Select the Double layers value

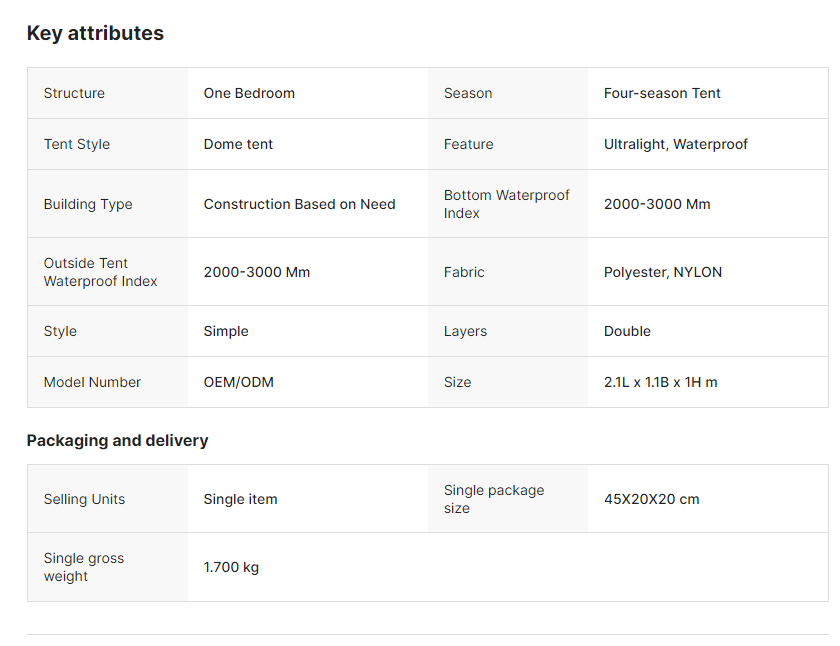(x=627, y=331)
